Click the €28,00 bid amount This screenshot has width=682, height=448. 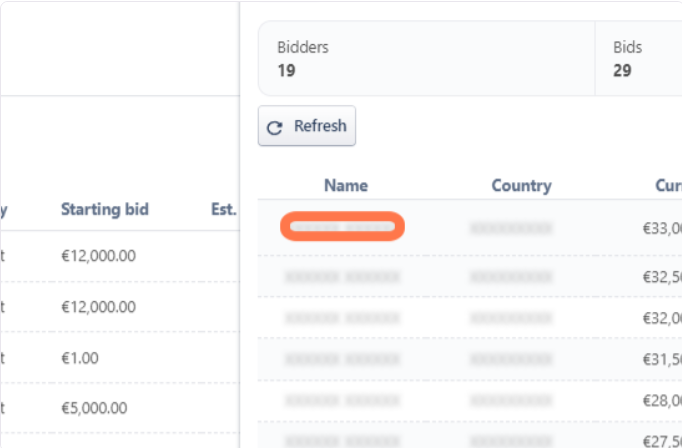[x=662, y=401]
